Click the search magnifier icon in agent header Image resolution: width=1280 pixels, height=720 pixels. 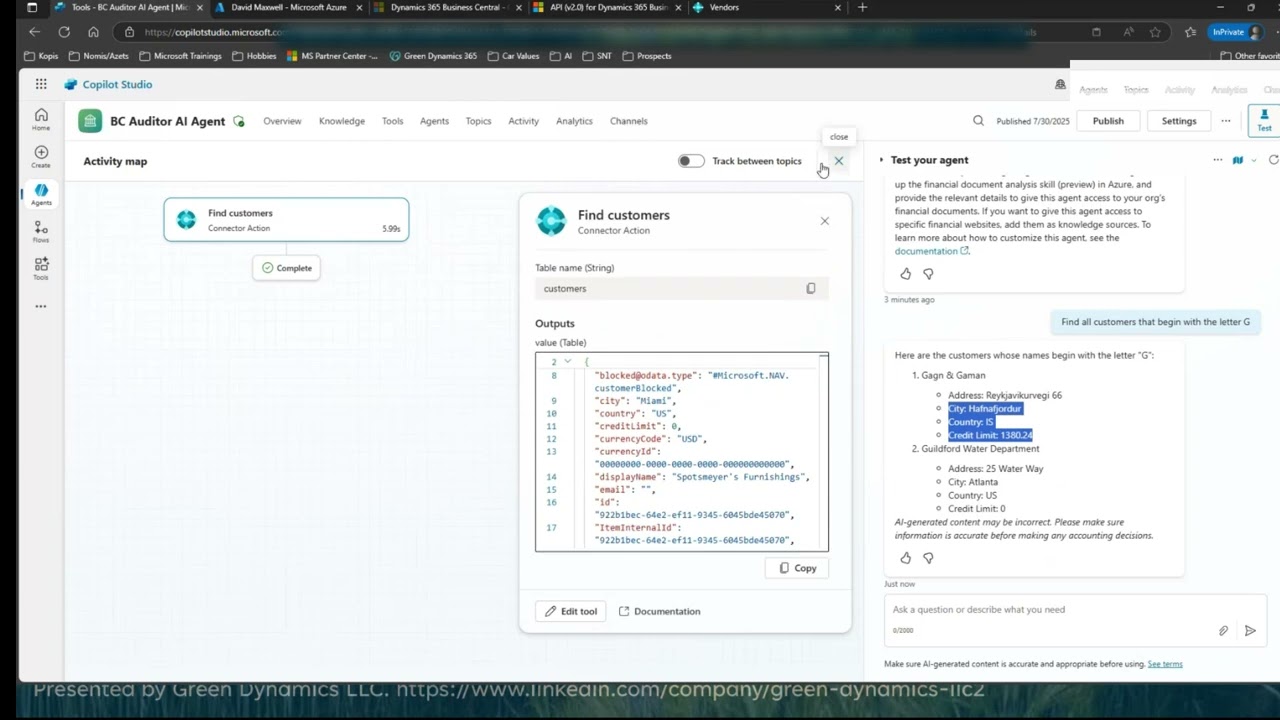978,121
